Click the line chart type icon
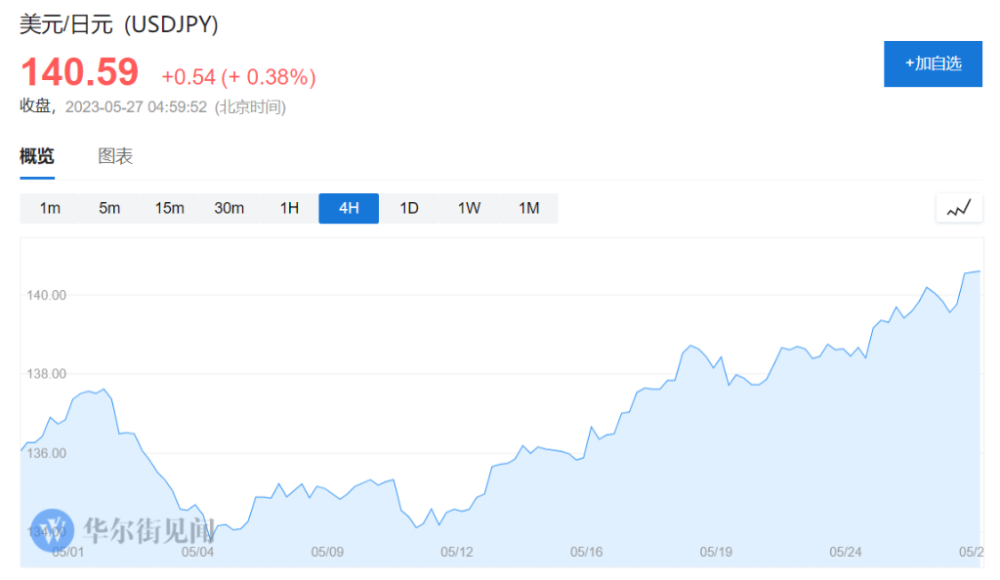Image resolution: width=1000 pixels, height=580 pixels. (x=959, y=208)
